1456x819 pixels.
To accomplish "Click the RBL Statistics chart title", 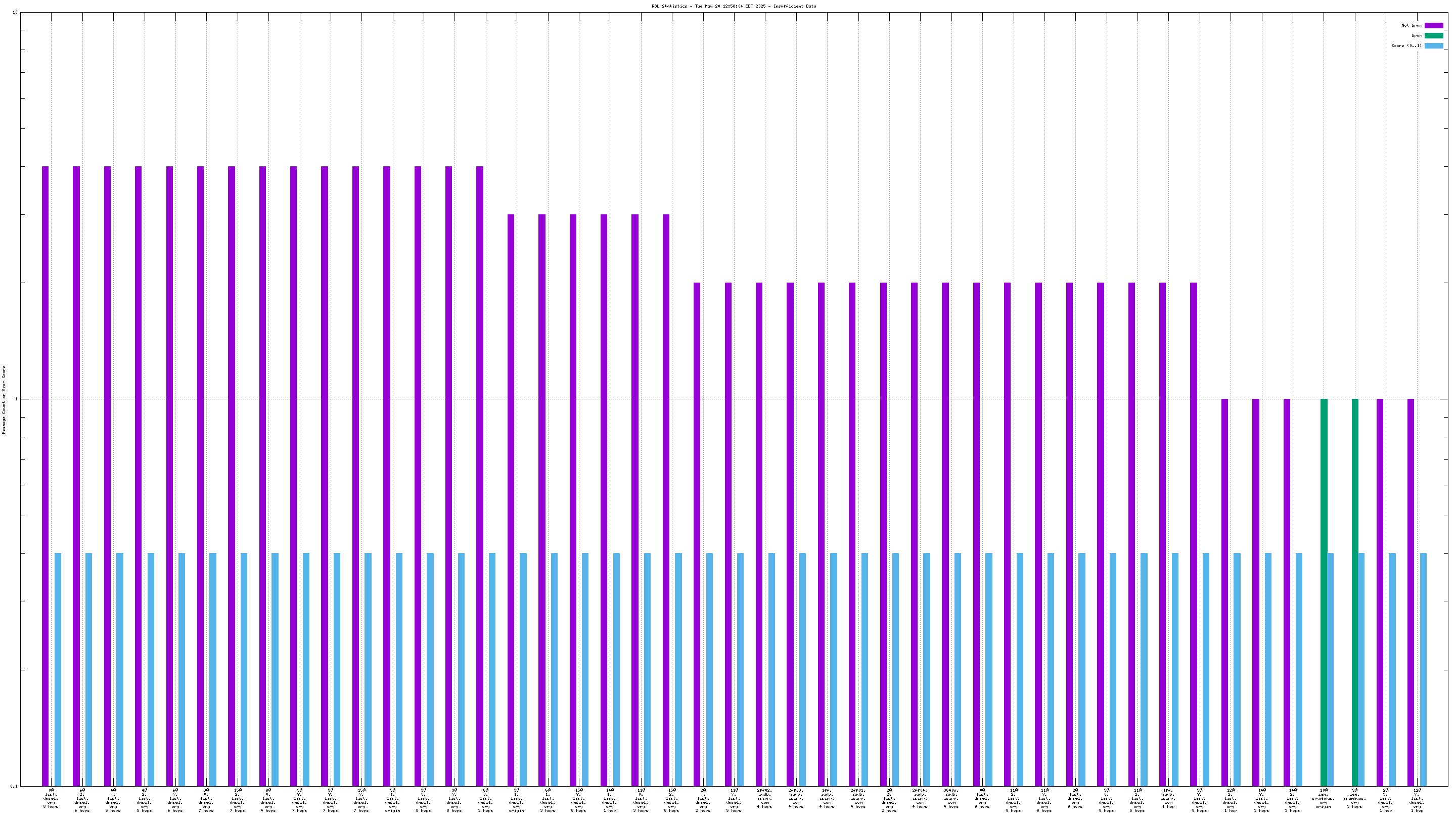I will (x=734, y=6).
